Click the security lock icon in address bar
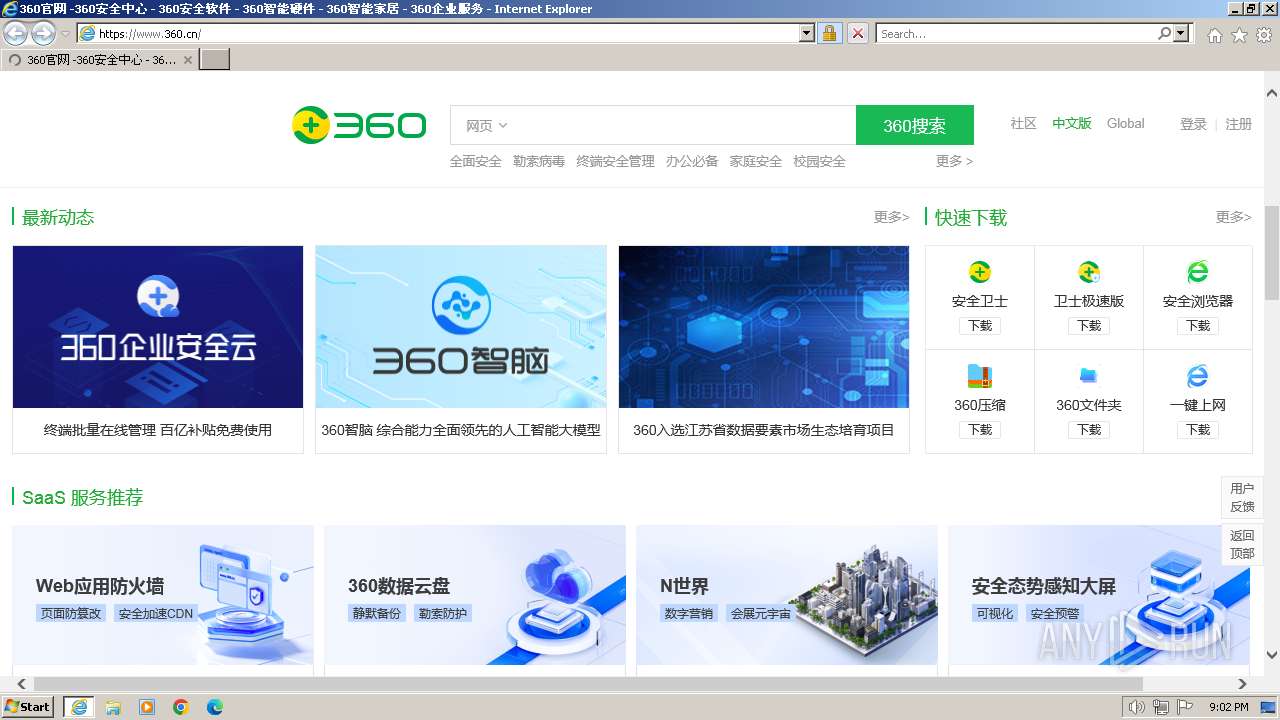The image size is (1280, 720). pos(829,33)
